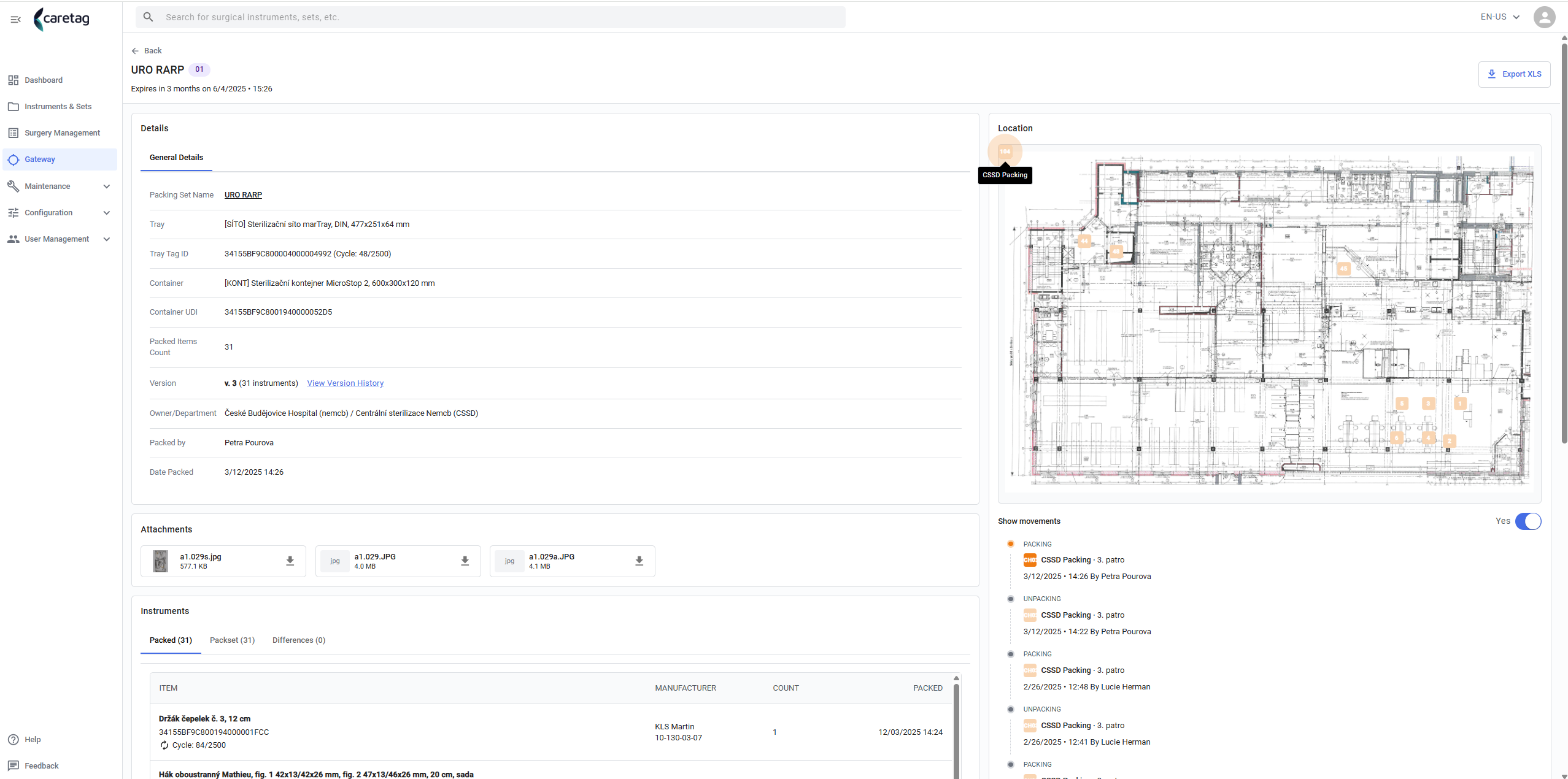Image resolution: width=1568 pixels, height=779 pixels.
Task: Download attachment a1.029.JPG
Action: [465, 561]
